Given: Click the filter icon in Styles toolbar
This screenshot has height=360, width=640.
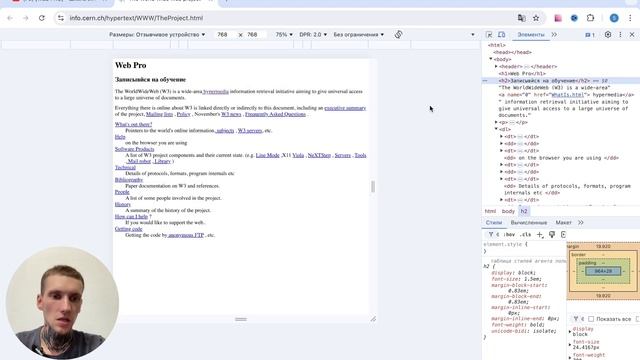Looking at the screenshot, I should (x=491, y=234).
